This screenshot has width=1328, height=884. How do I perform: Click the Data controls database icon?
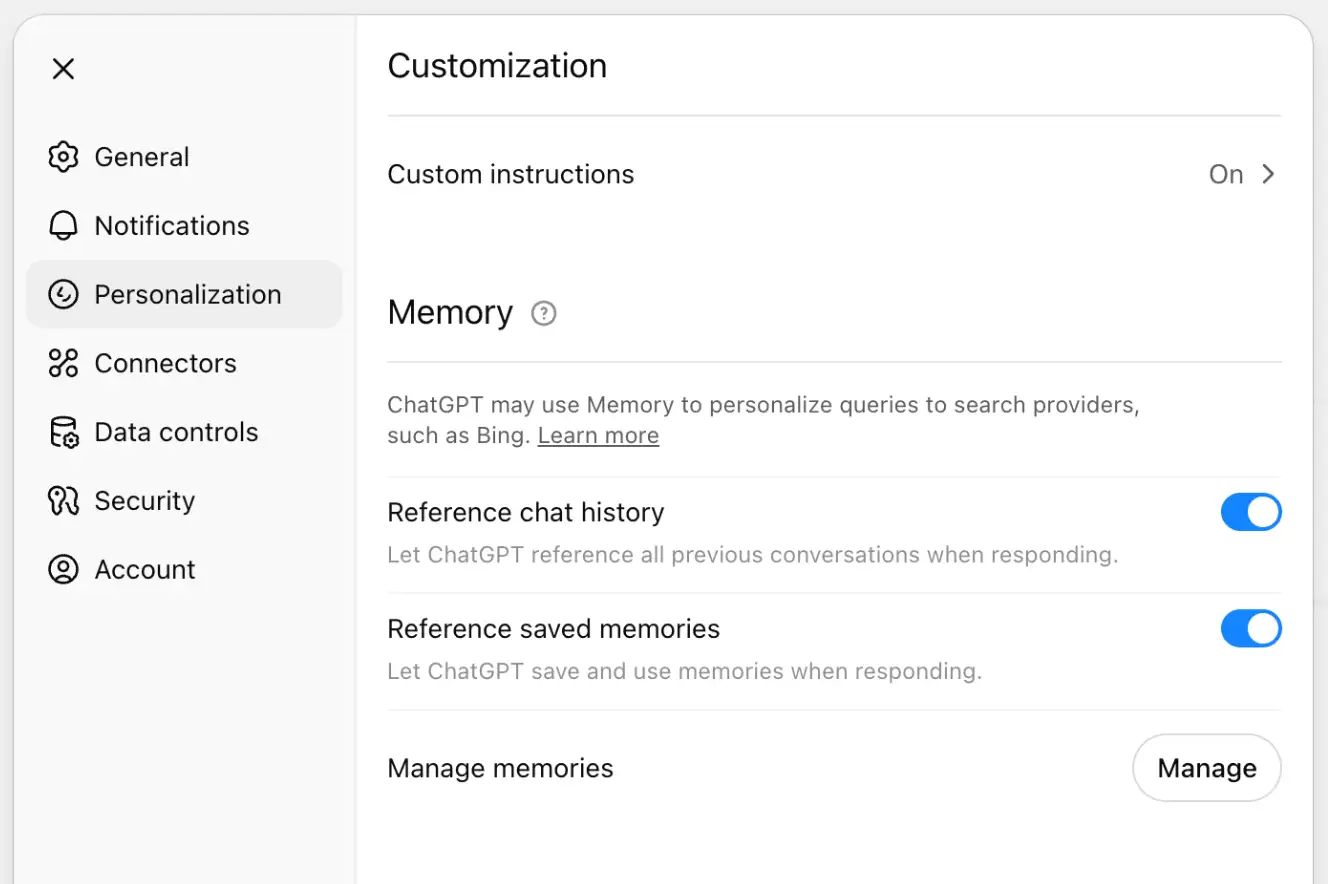(x=63, y=432)
